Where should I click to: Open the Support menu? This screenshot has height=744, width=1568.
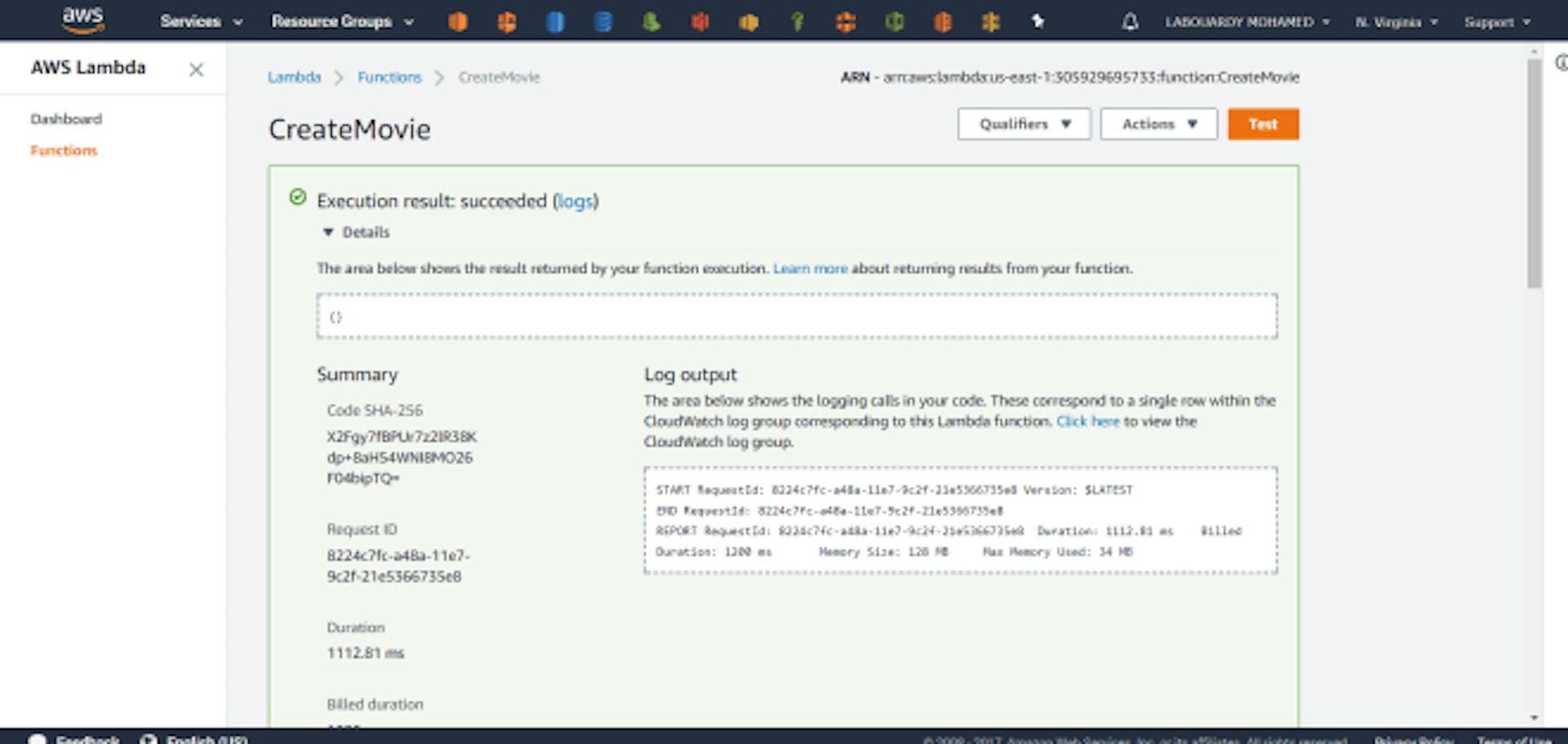point(1497,22)
